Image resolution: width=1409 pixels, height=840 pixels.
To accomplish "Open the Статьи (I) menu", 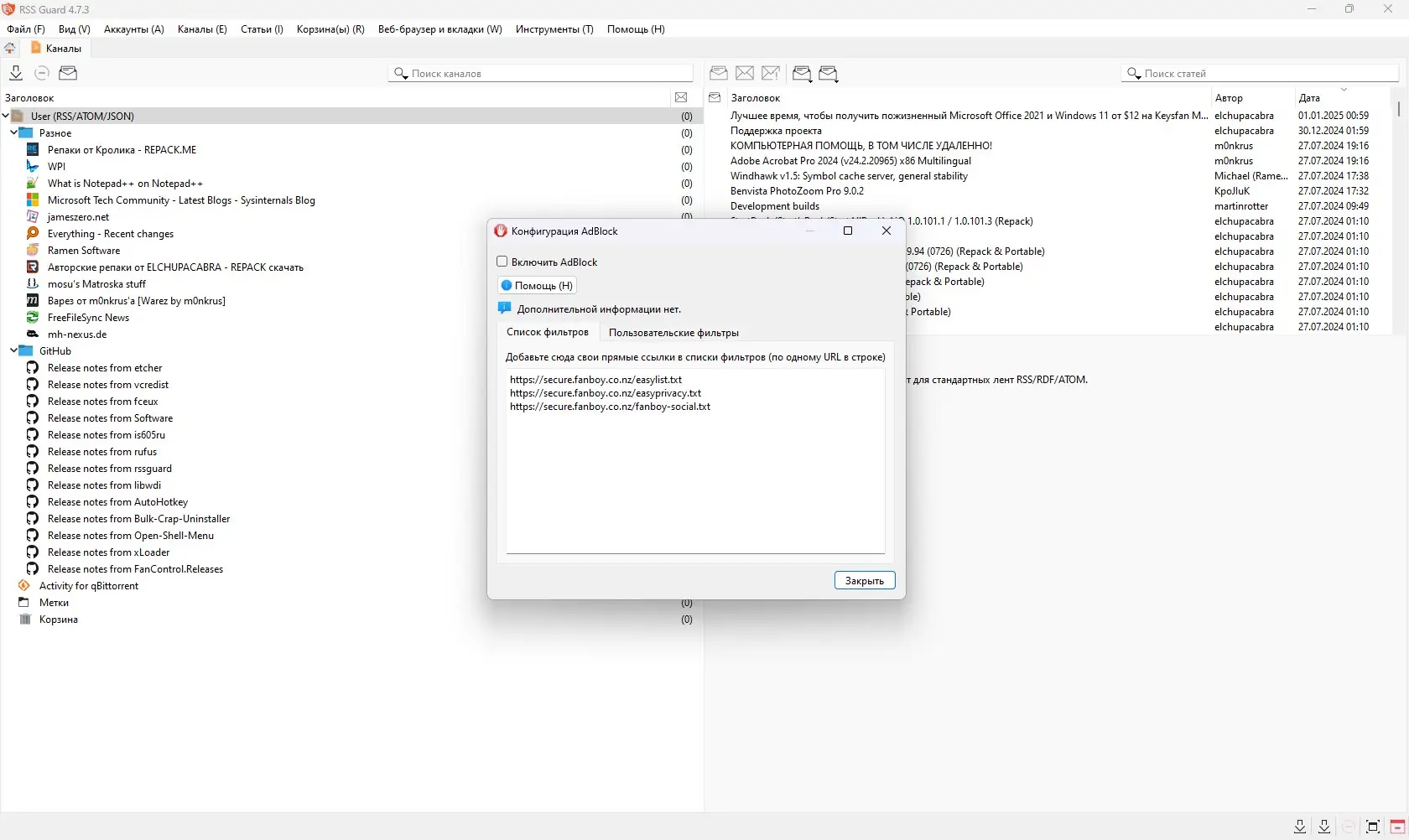I will point(262,29).
